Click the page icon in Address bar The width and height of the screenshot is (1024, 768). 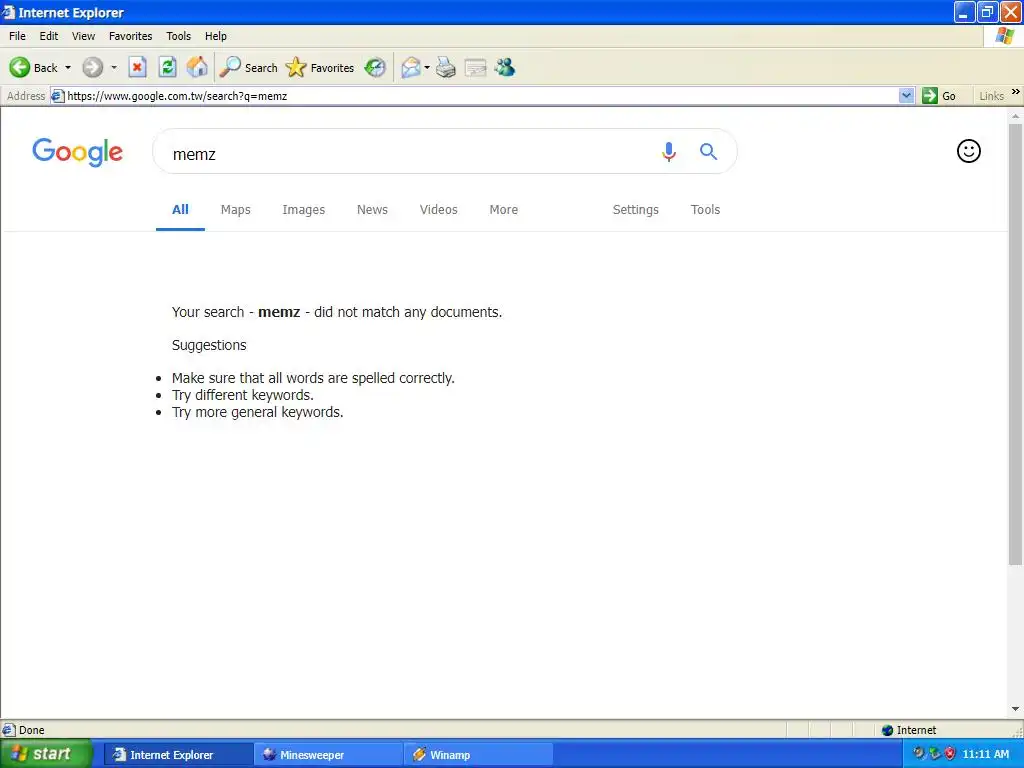click(57, 96)
